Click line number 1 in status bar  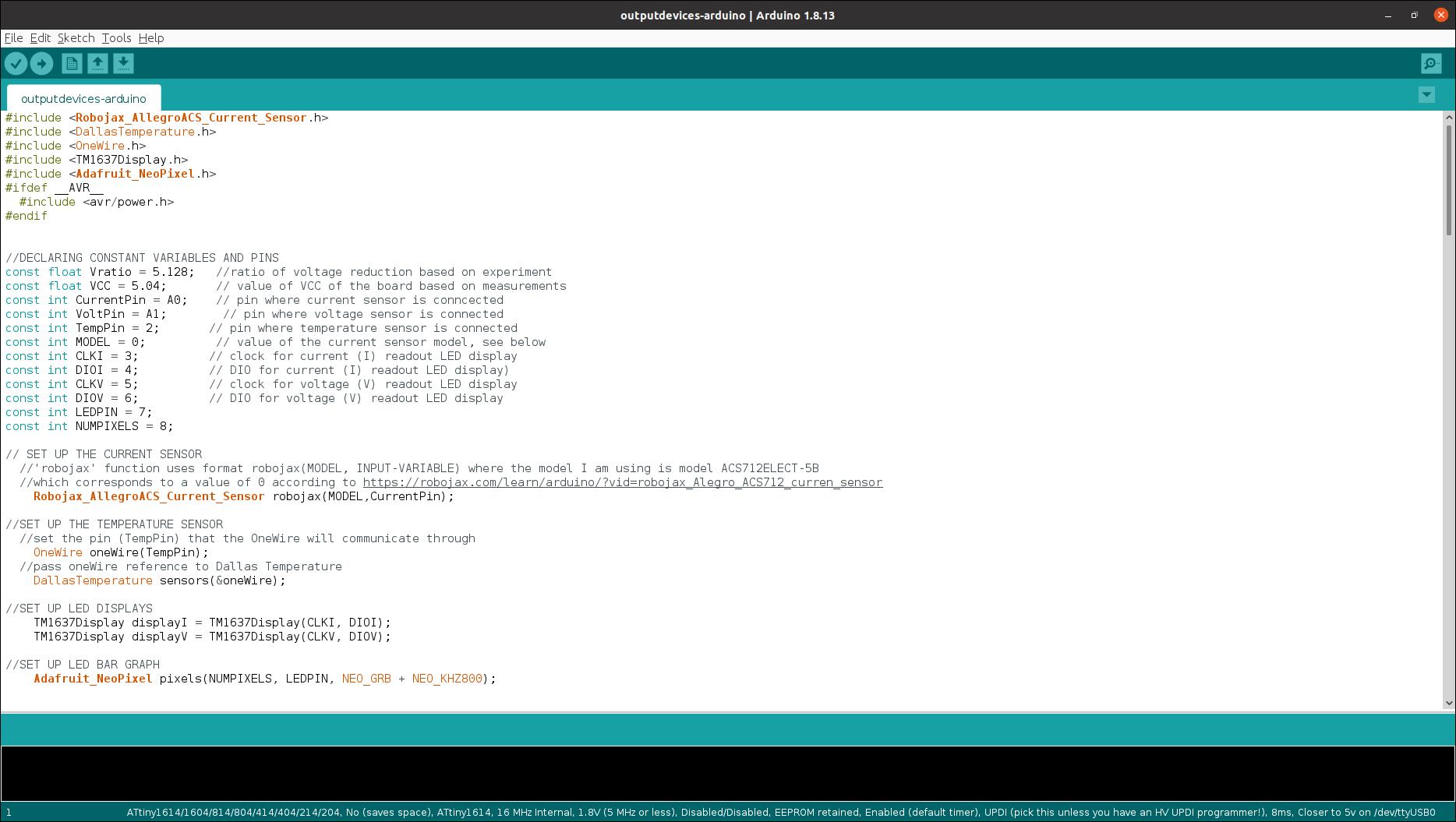[x=9, y=812]
